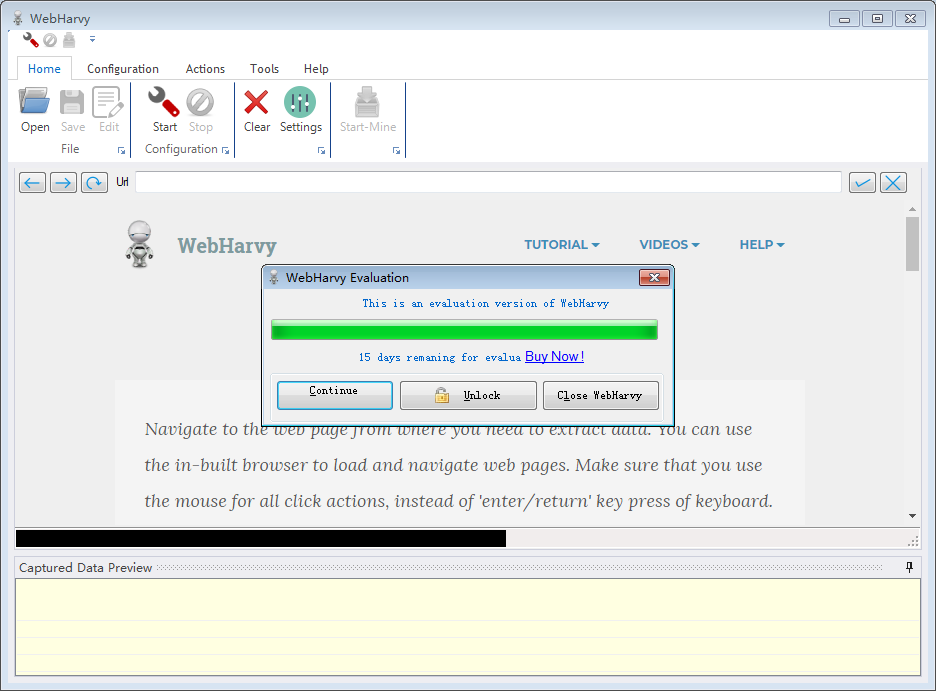The width and height of the screenshot is (936, 691).
Task: Click the Close WebHarvy button
Action: (x=601, y=395)
